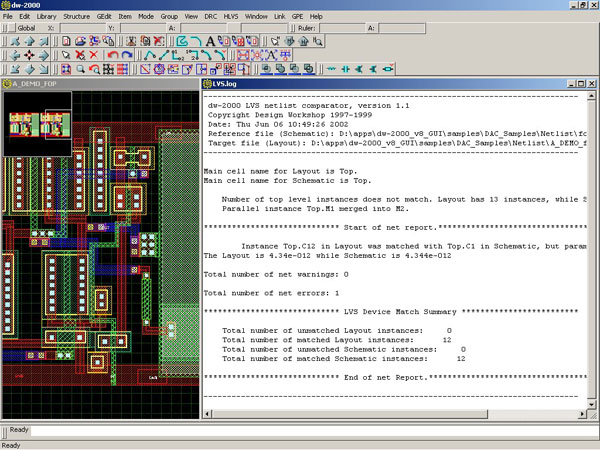This screenshot has width=600, height=450.
Task: Open the File menu
Action: (x=8, y=17)
